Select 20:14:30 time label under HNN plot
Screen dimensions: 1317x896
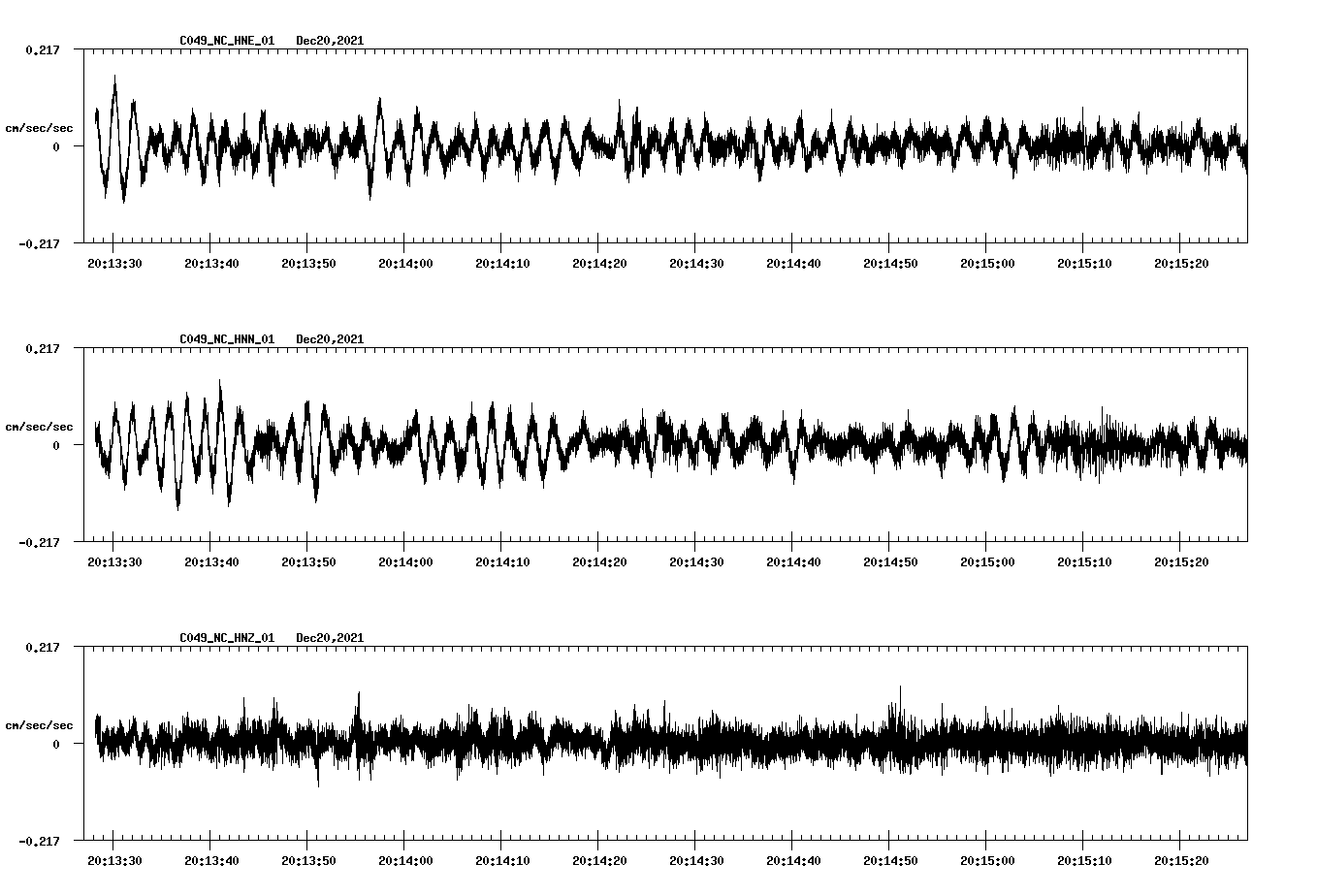pos(695,562)
